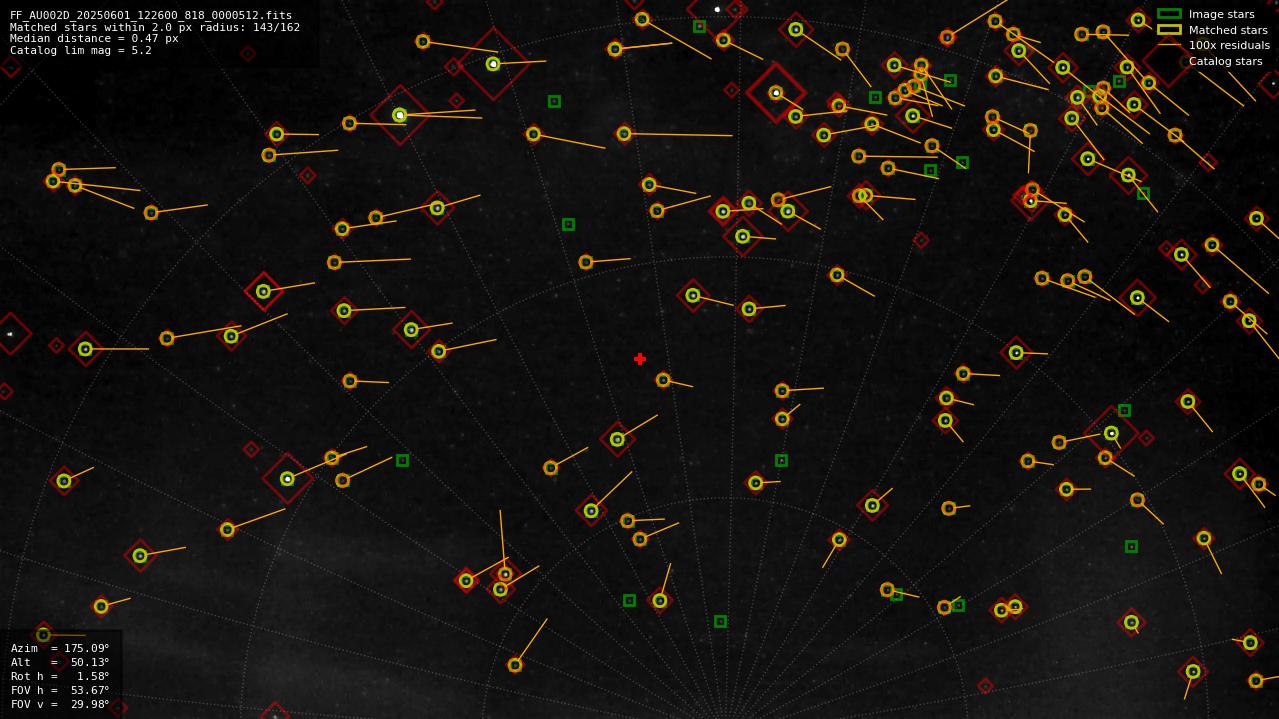Image resolution: width=1279 pixels, height=719 pixels.
Task: Click the "100x residuals" legend label
Action: [1229, 45]
